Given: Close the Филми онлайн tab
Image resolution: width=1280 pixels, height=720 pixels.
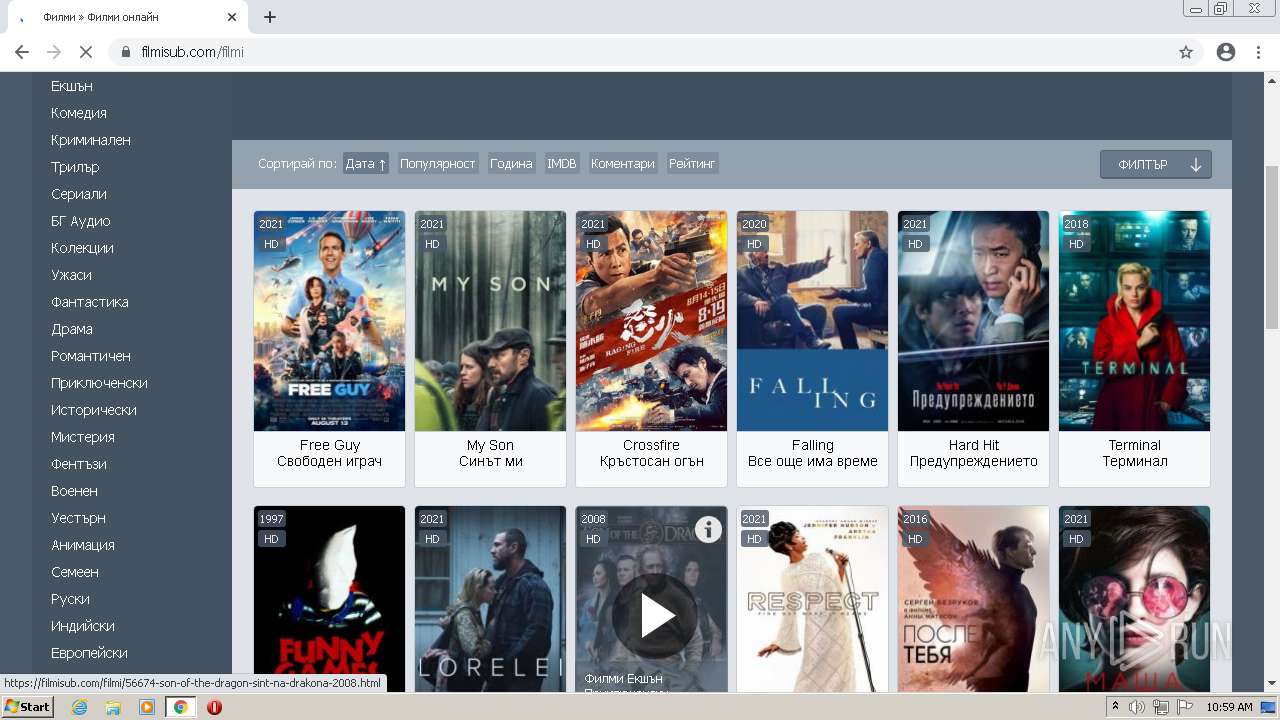Looking at the screenshot, I should (x=232, y=17).
